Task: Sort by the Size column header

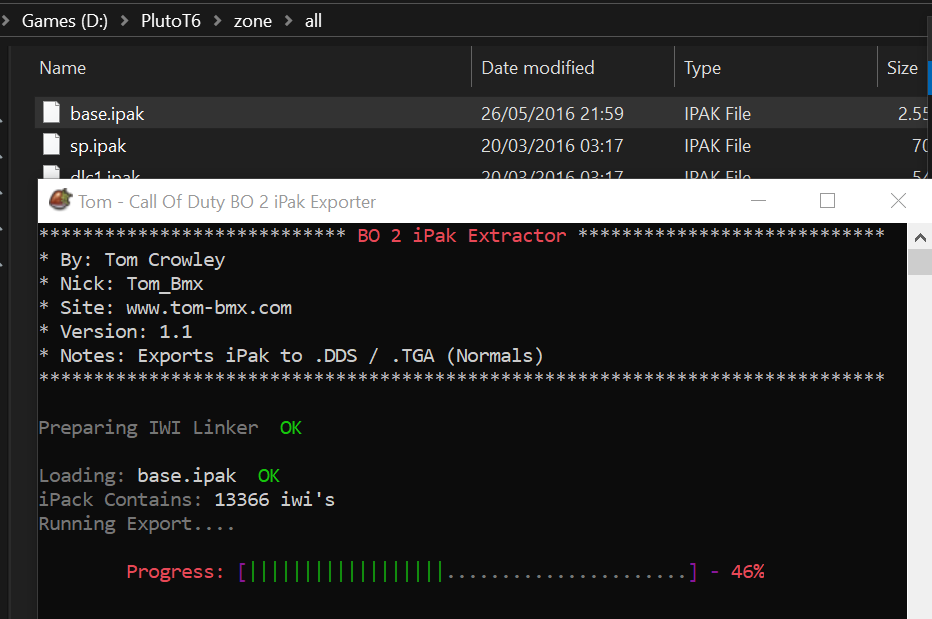Action: pos(902,68)
